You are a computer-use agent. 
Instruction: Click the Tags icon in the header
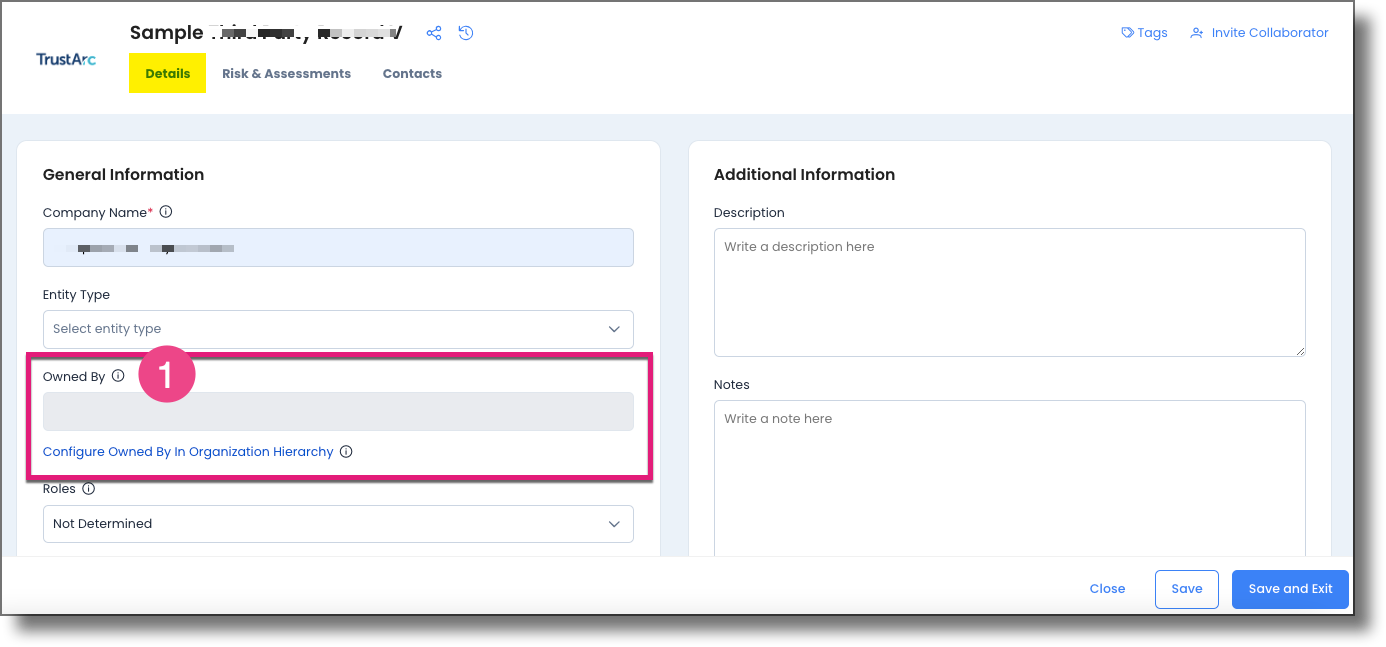click(x=1128, y=33)
